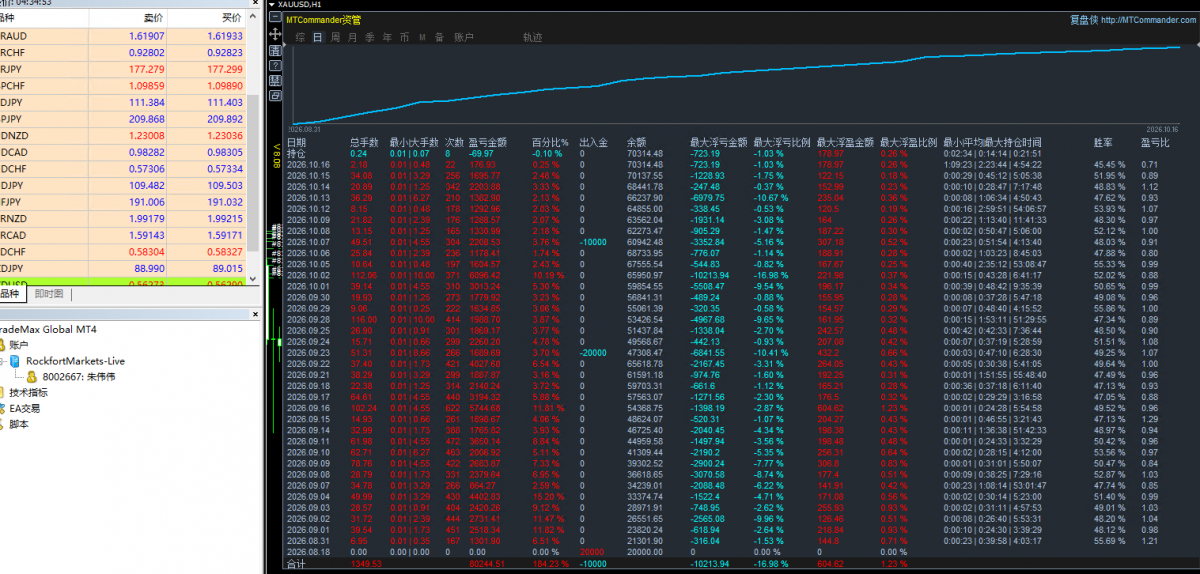Image resolution: width=1200 pixels, height=574 pixels.
Task: Click the minimize panel icon in MTCommander sidebar
Action: [x=276, y=16]
